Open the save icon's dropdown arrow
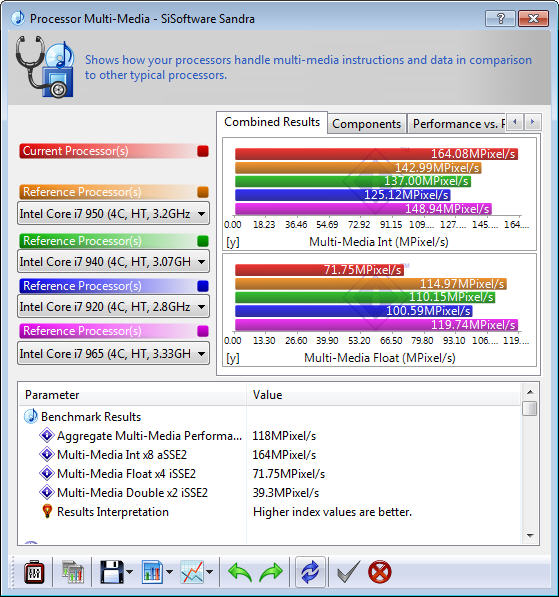 [129, 572]
